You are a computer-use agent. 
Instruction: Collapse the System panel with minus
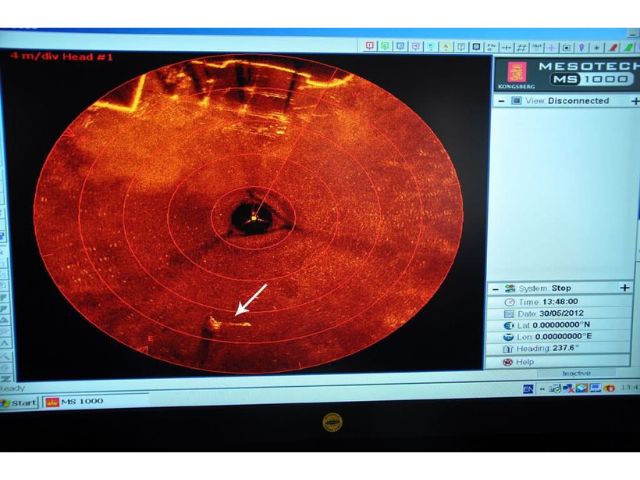tap(496, 289)
